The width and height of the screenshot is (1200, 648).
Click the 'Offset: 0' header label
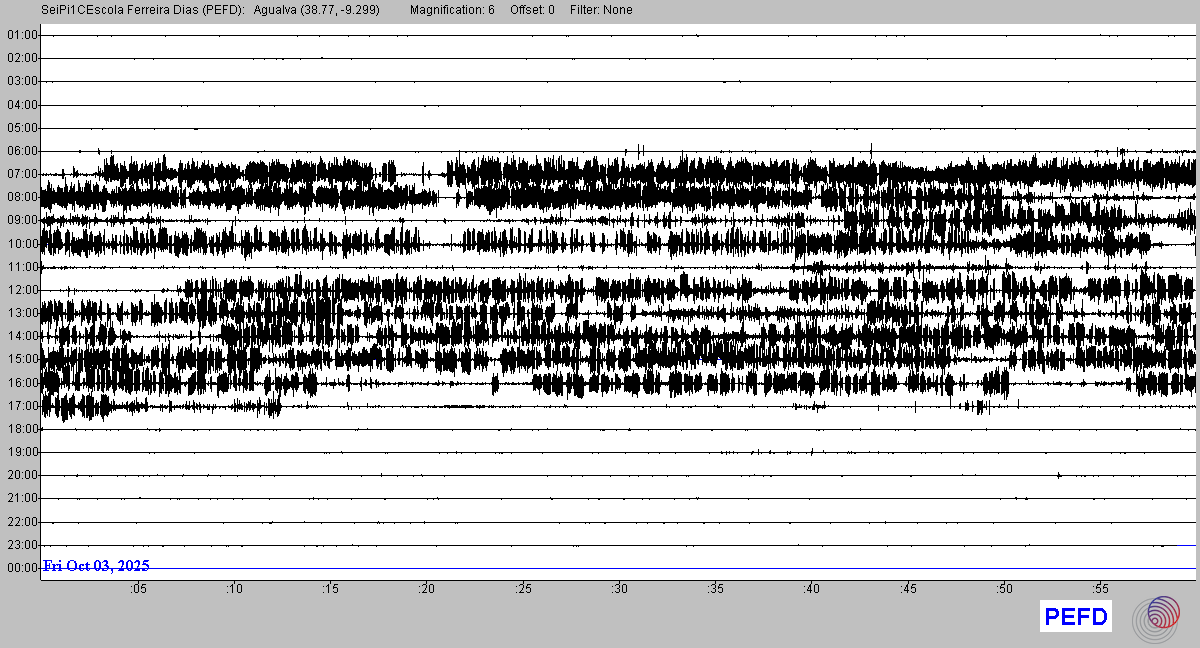click(532, 10)
